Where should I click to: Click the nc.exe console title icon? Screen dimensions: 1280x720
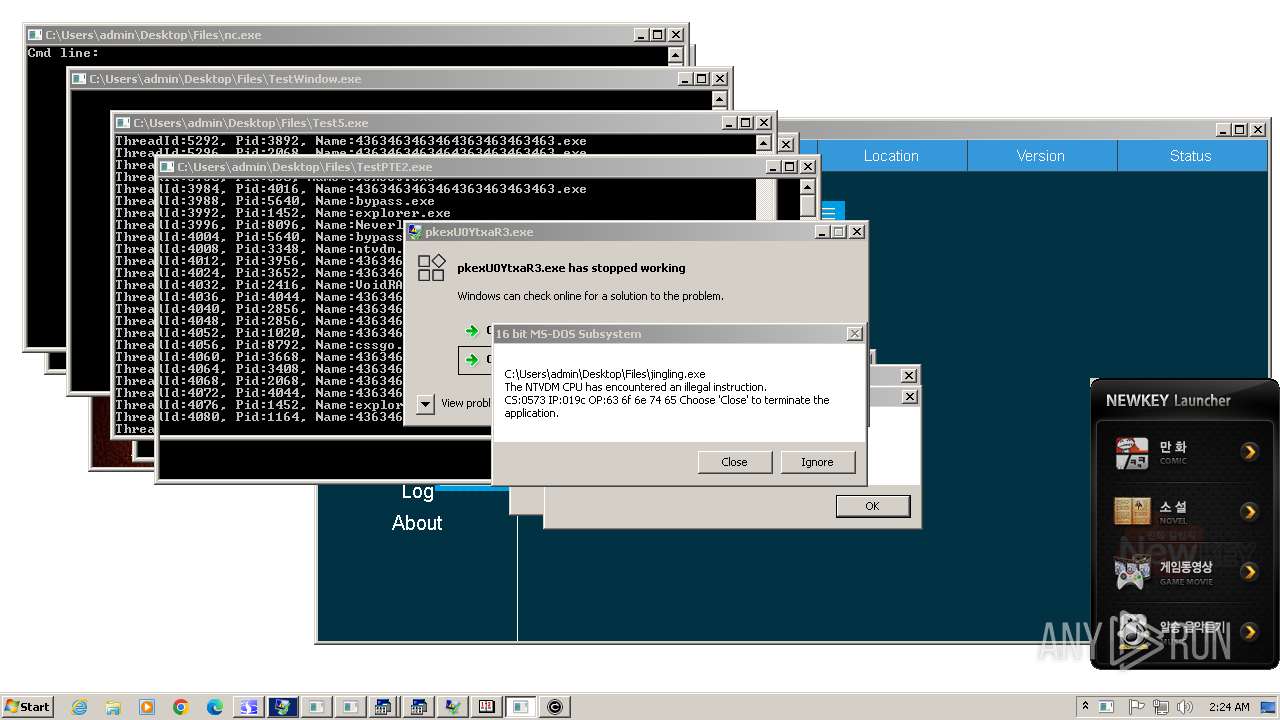tap(36, 35)
